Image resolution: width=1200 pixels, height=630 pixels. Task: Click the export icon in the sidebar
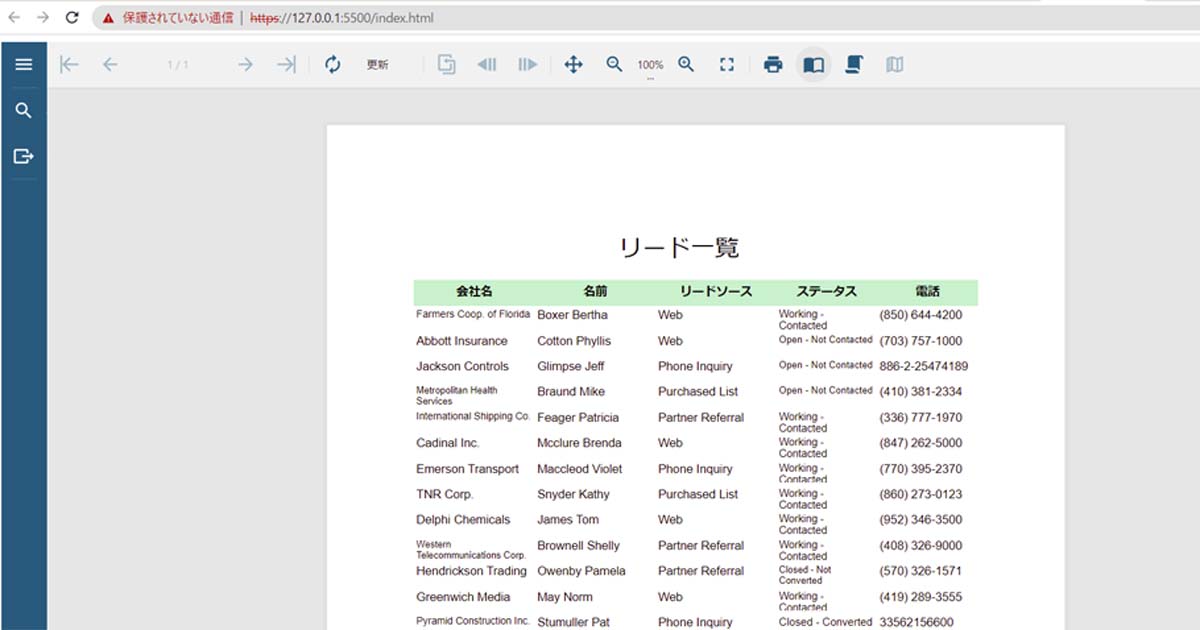click(23, 155)
